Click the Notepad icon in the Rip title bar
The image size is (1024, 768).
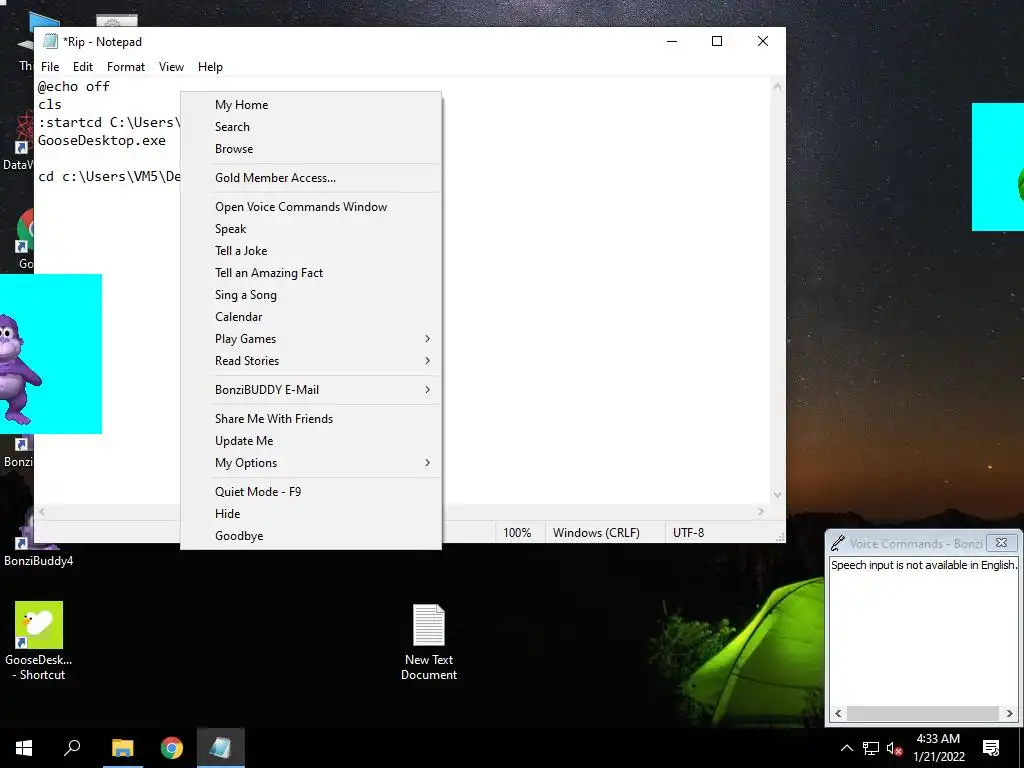pyautogui.click(x=50, y=41)
